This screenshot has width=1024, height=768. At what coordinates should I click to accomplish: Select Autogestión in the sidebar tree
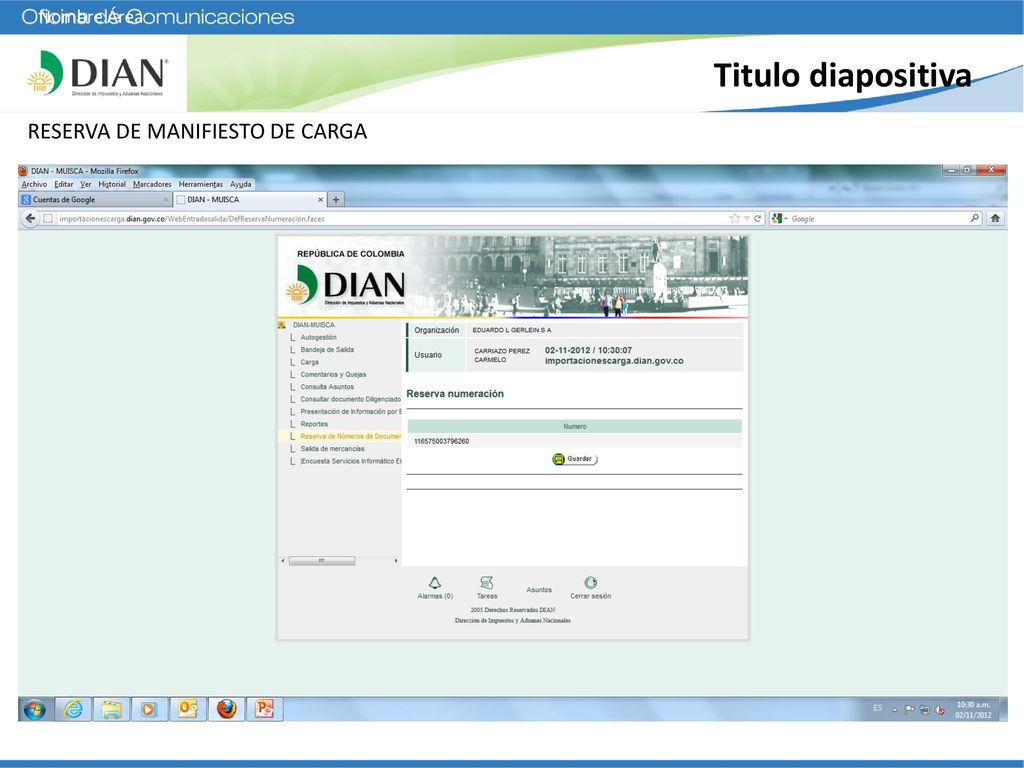coord(318,337)
